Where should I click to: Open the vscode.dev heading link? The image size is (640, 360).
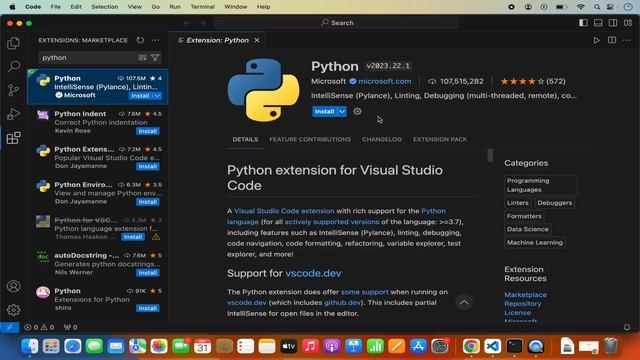[313, 273]
